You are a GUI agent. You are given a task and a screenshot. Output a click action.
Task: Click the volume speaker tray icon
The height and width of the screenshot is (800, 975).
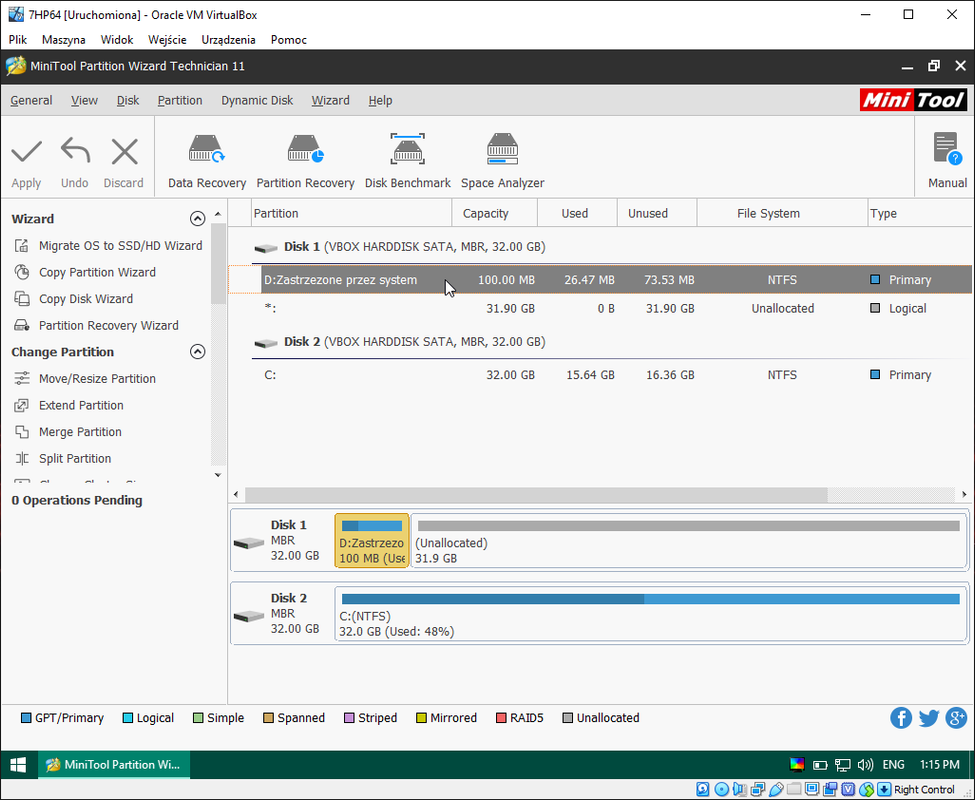click(x=865, y=765)
